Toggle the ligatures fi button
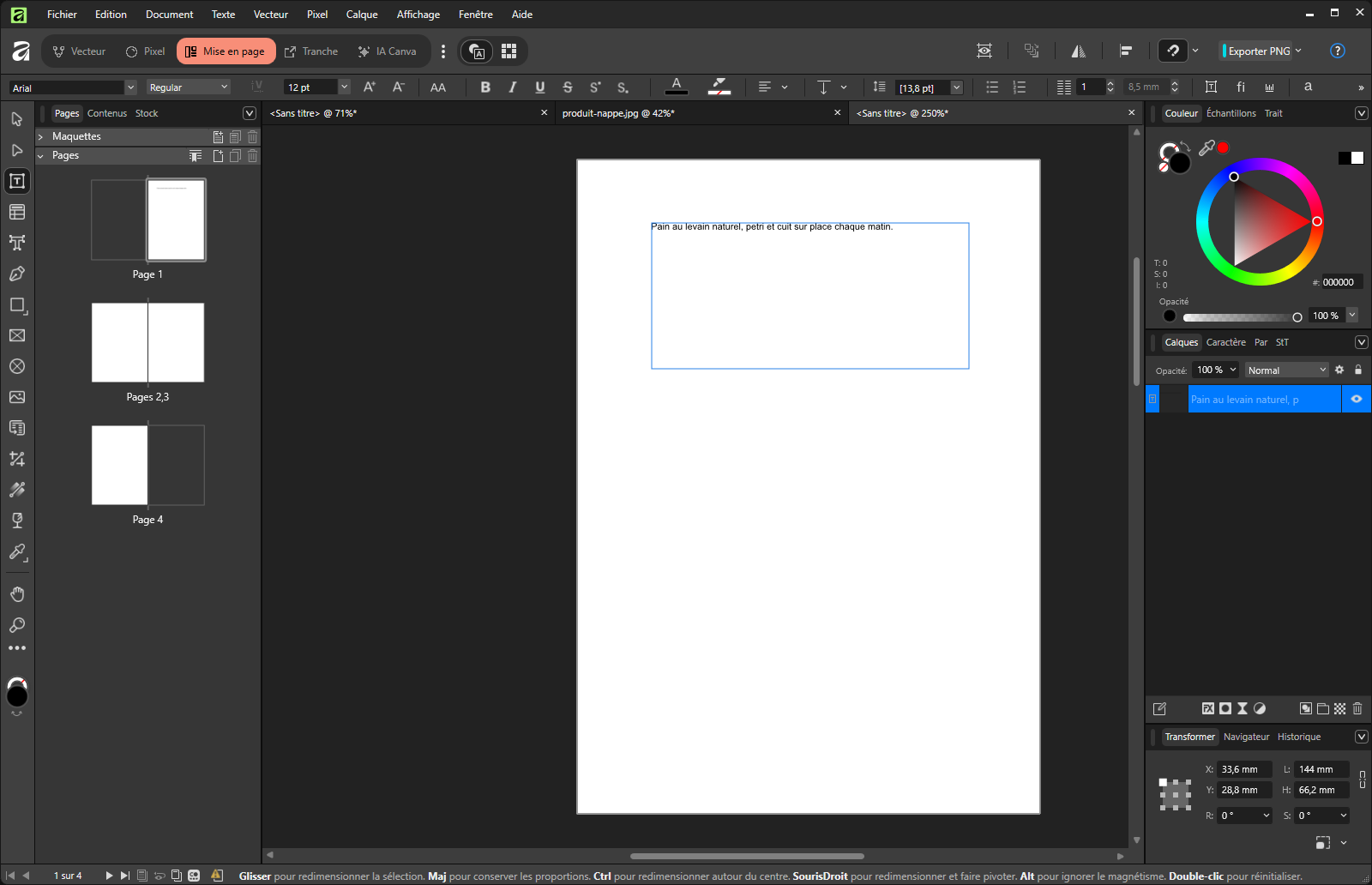Viewport: 1372px width, 885px height. click(1241, 87)
